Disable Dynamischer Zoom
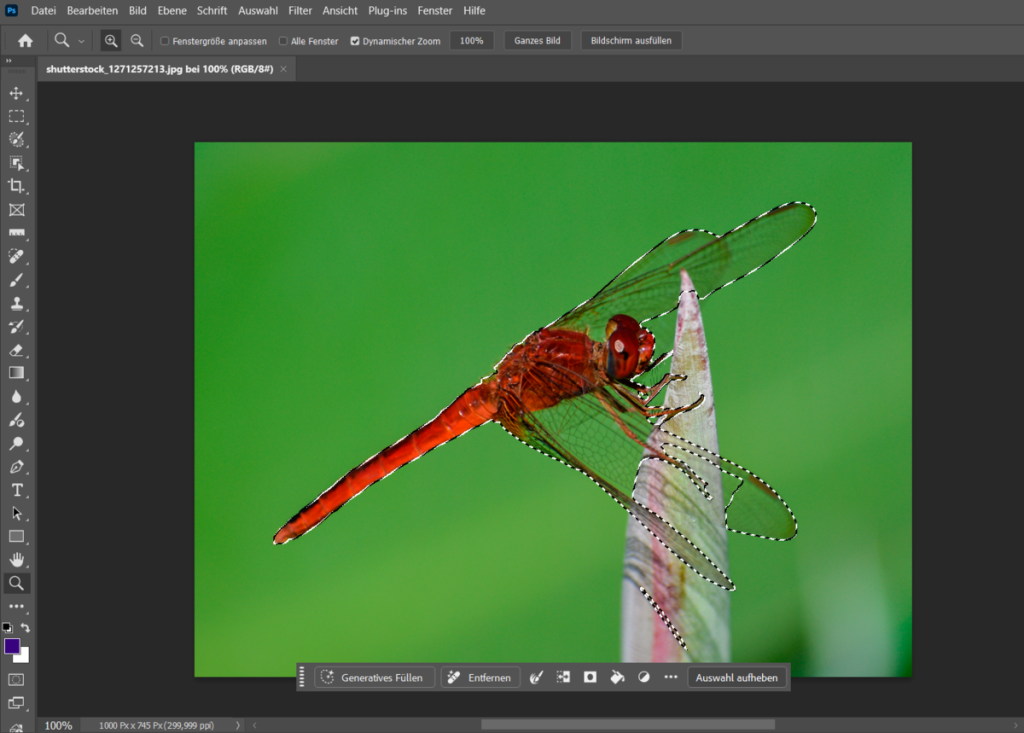This screenshot has width=1024, height=733. (x=355, y=41)
